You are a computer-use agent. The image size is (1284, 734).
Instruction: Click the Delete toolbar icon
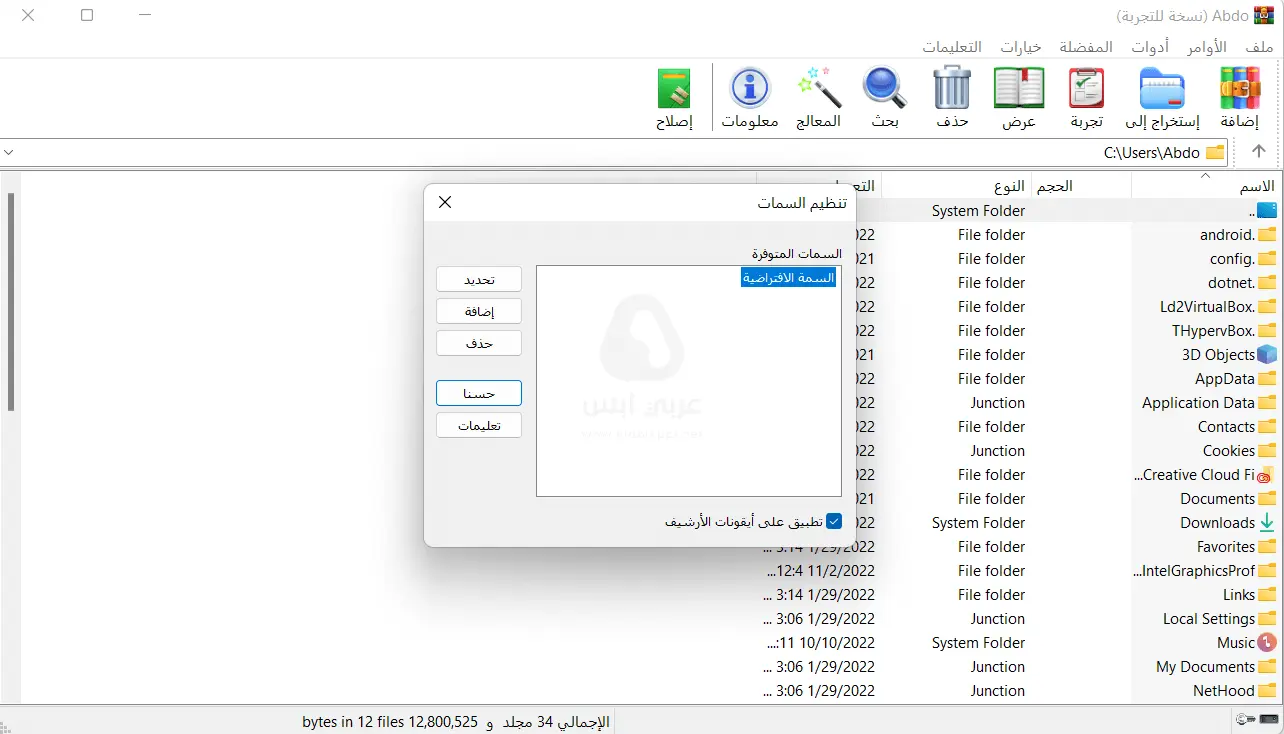(x=951, y=95)
